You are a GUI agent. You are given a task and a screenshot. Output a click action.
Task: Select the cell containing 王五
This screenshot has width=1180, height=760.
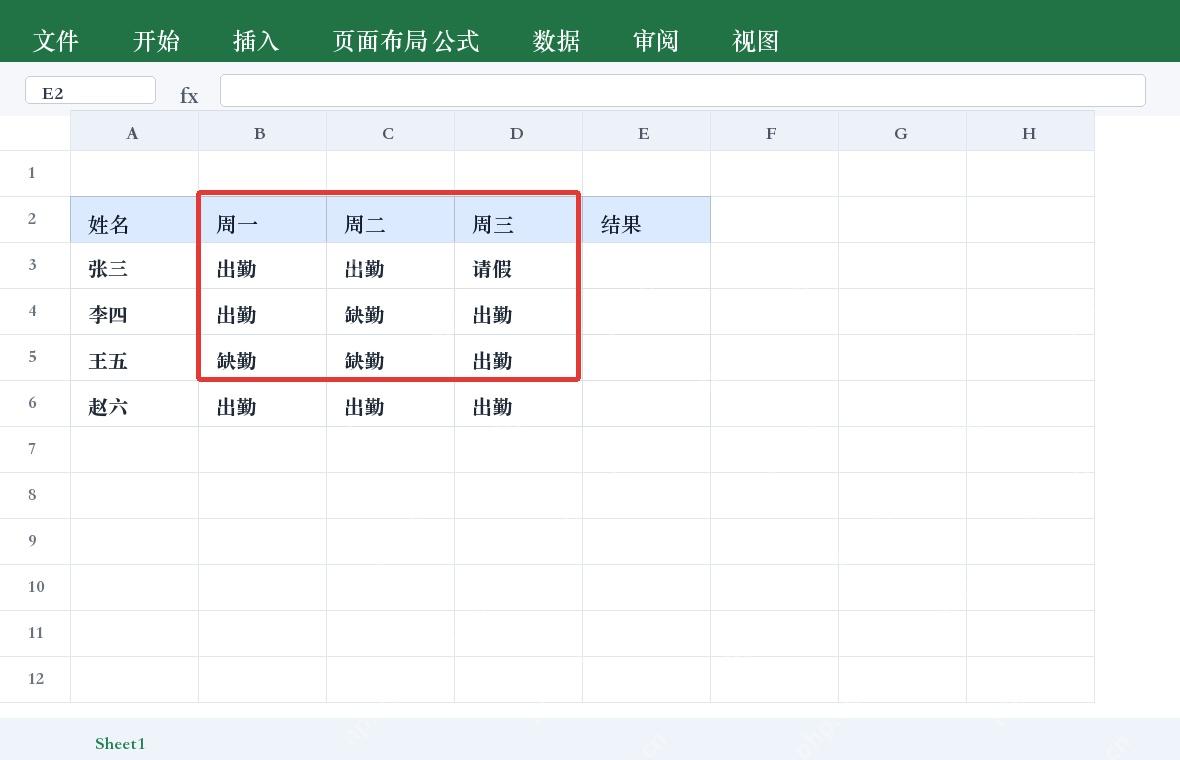coord(135,357)
